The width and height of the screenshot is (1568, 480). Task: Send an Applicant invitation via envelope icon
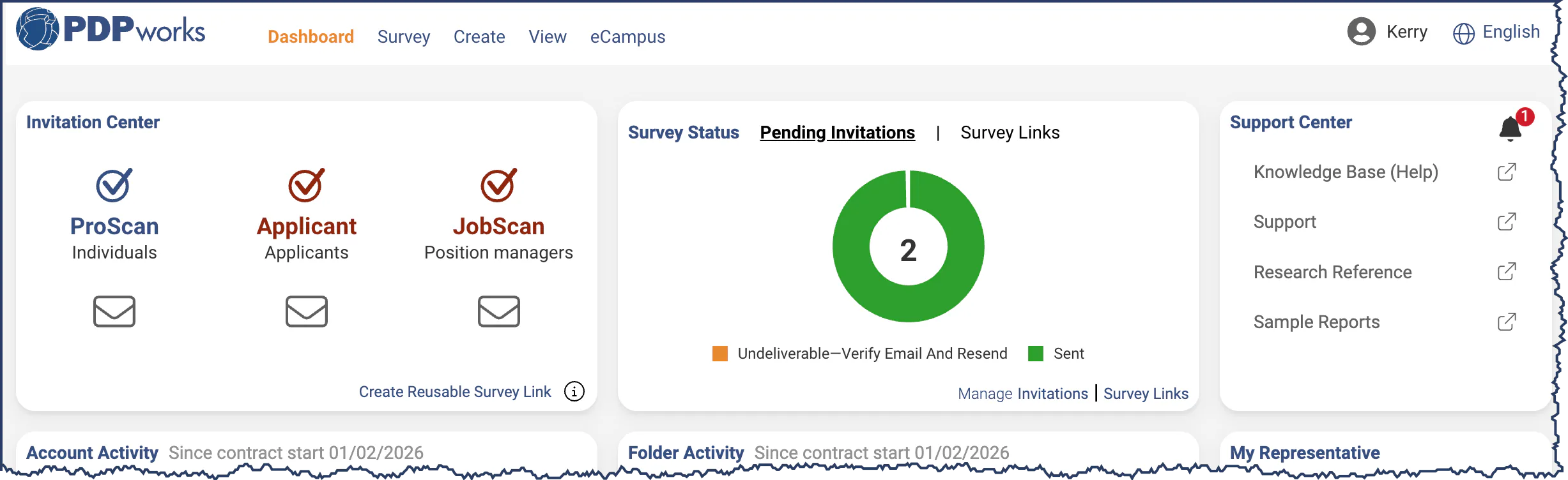[x=307, y=311]
